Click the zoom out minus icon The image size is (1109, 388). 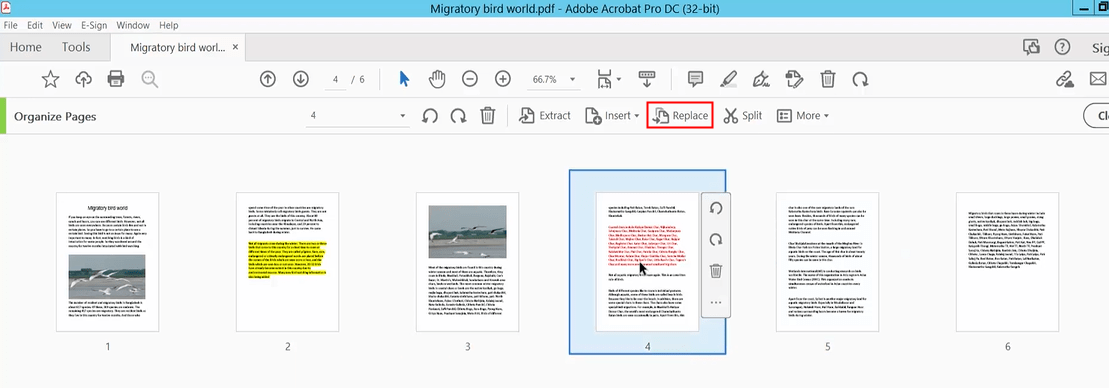(470, 79)
